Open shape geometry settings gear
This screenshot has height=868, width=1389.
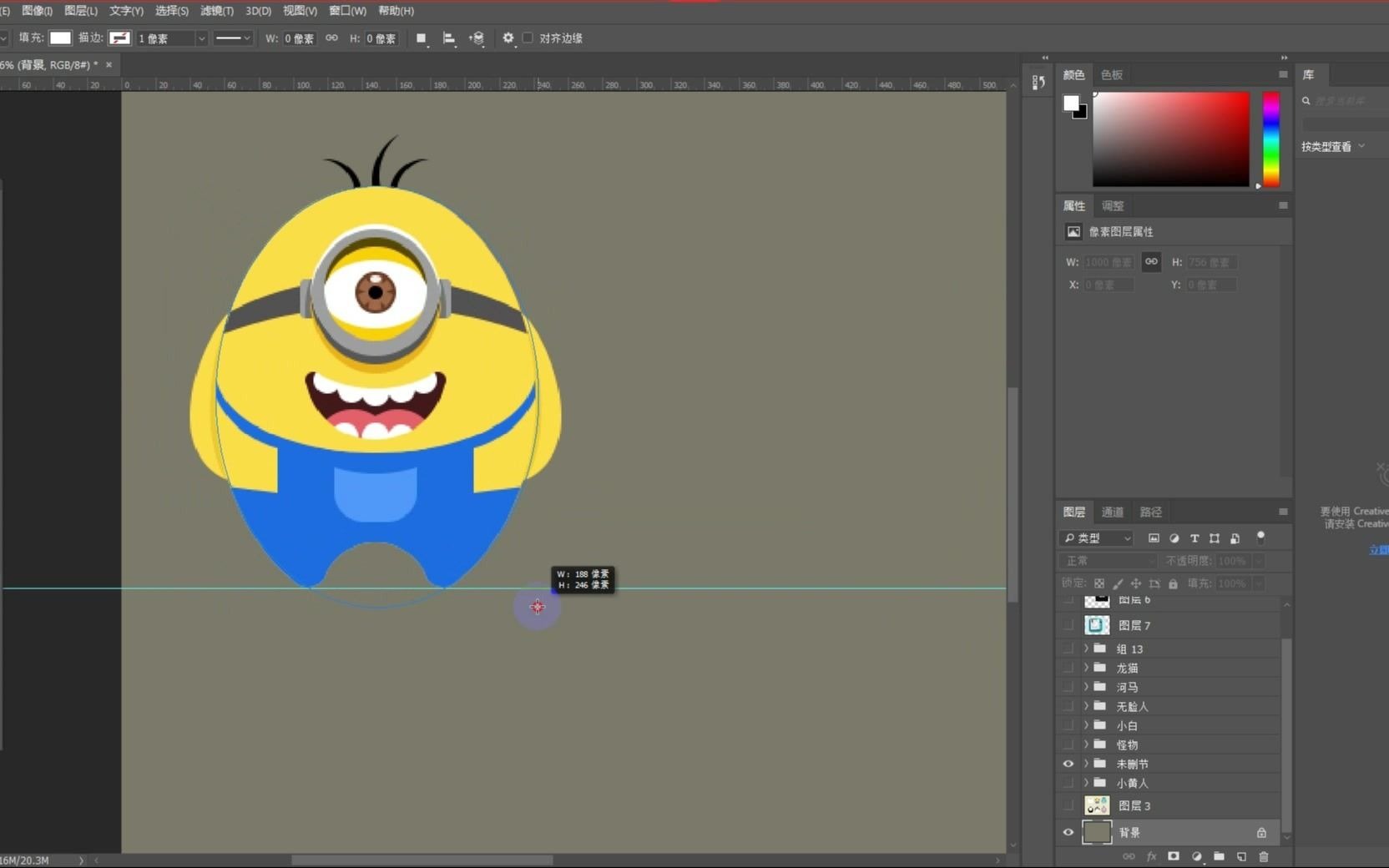pos(508,38)
